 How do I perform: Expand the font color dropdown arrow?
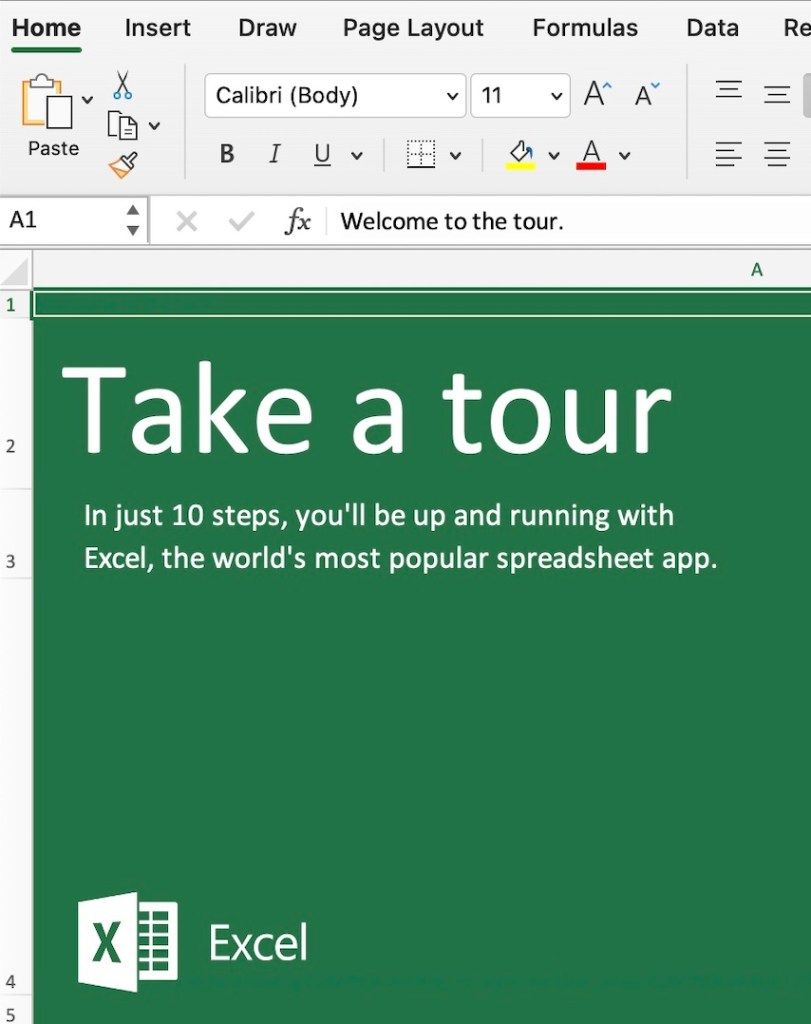click(x=624, y=155)
